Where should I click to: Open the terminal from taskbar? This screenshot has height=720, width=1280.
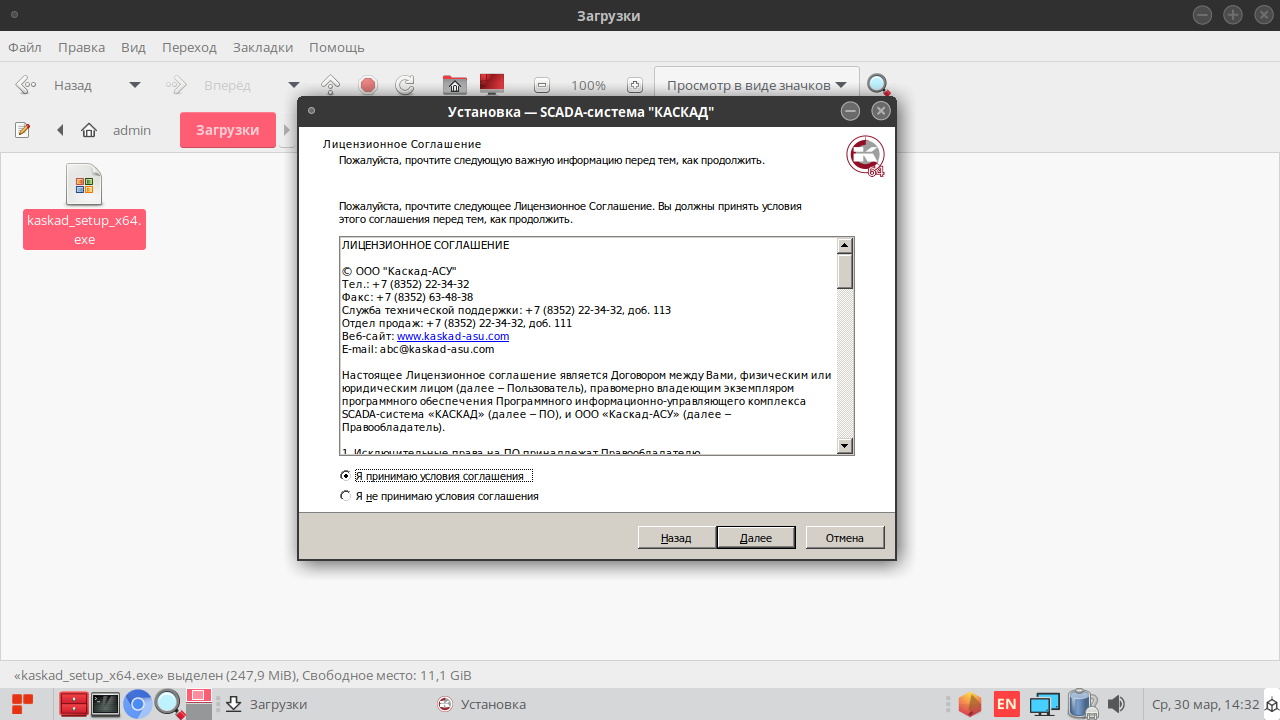point(105,704)
